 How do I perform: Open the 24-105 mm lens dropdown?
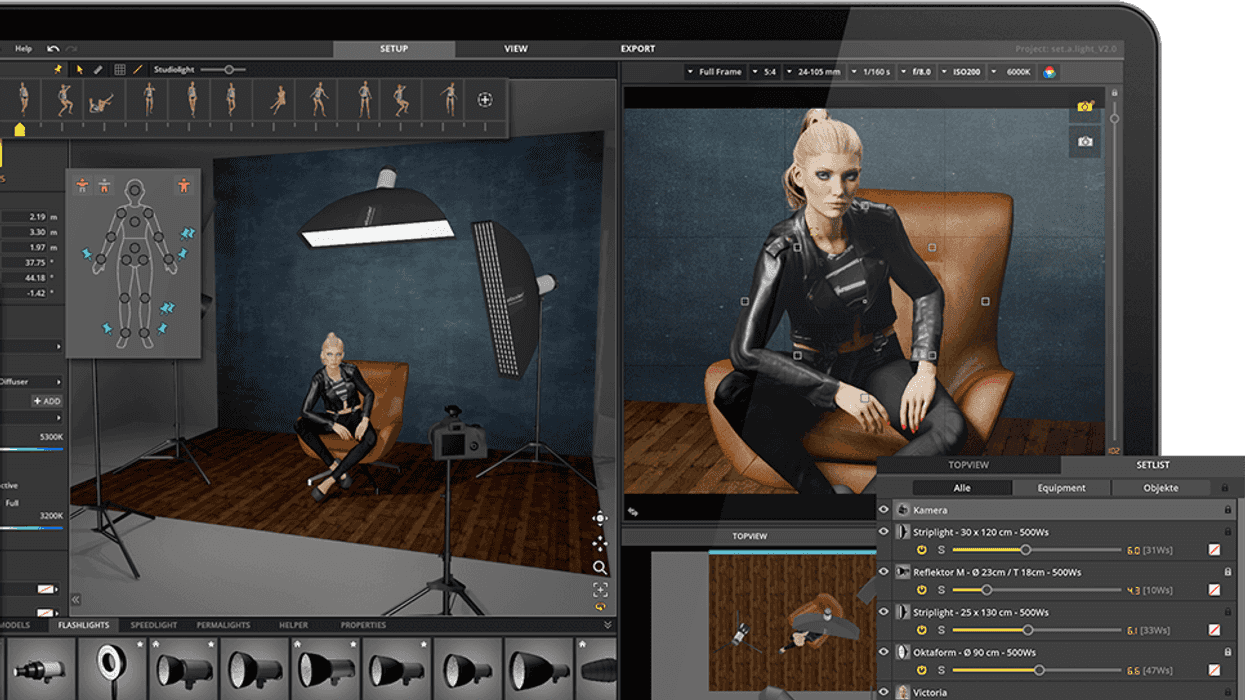(x=813, y=72)
